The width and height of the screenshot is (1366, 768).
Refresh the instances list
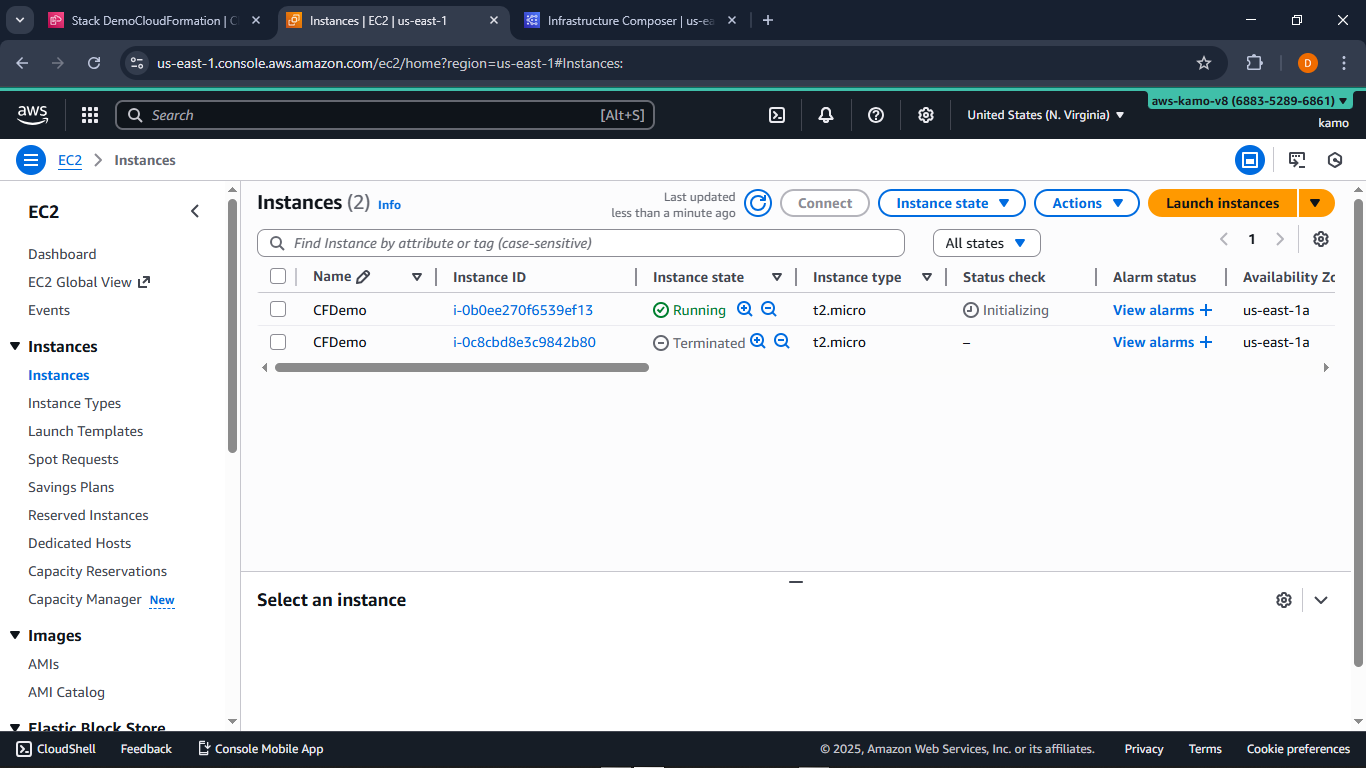pyautogui.click(x=757, y=202)
